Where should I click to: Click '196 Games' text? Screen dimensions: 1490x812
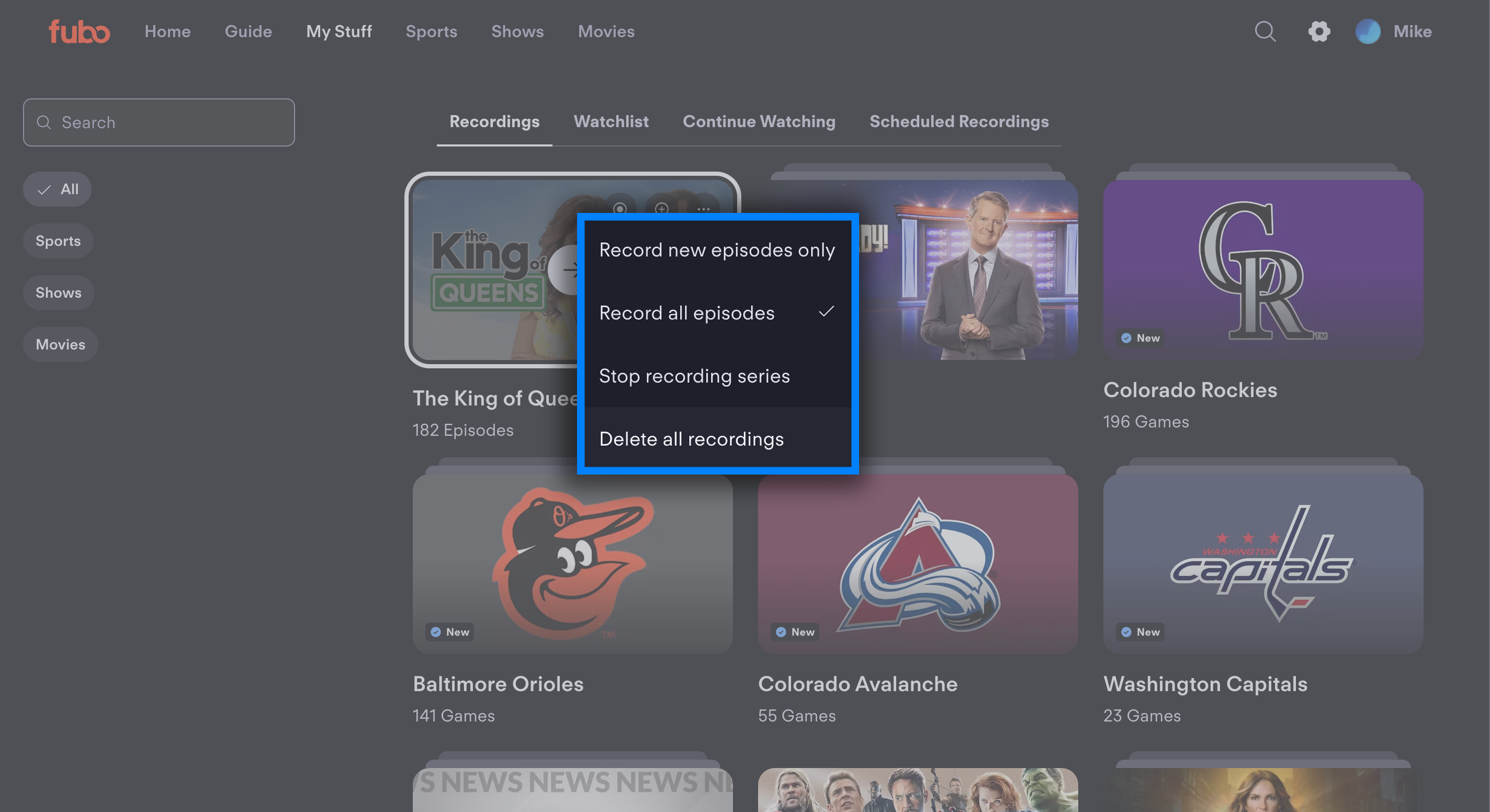pos(1146,422)
